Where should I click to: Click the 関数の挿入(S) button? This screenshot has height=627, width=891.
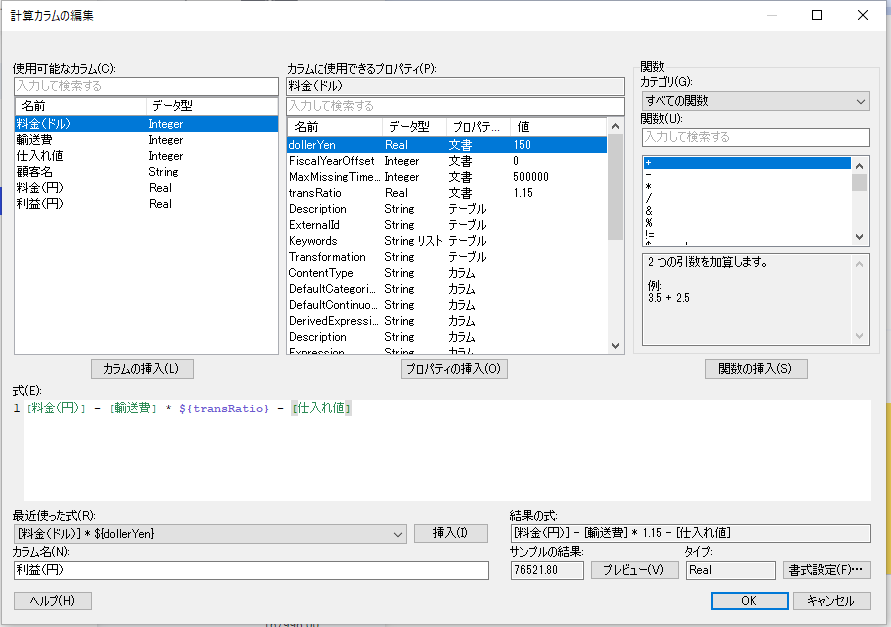[x=756, y=369]
